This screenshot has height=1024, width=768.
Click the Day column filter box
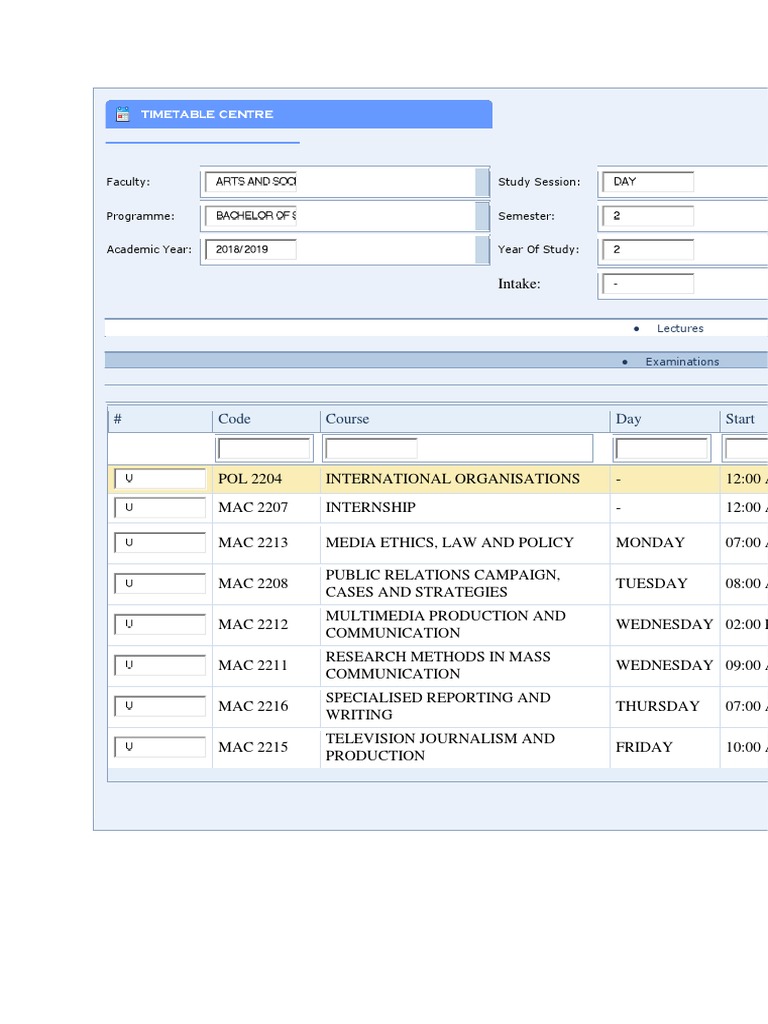pyautogui.click(x=661, y=448)
